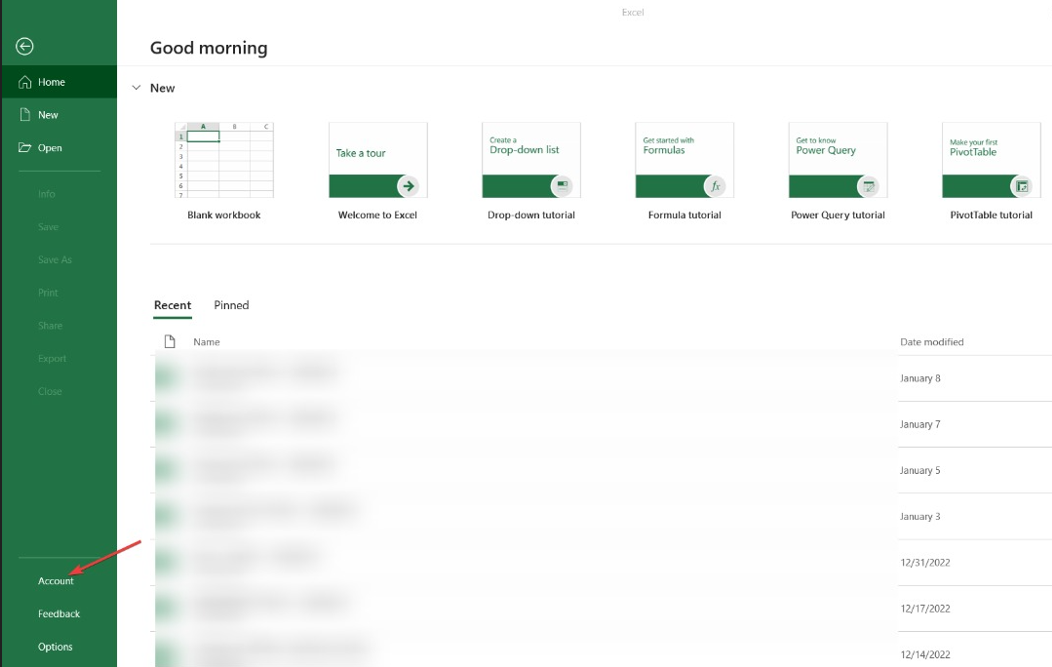Click the Drop-down tutorial label
This screenshot has width=1052, height=667.
531,215
